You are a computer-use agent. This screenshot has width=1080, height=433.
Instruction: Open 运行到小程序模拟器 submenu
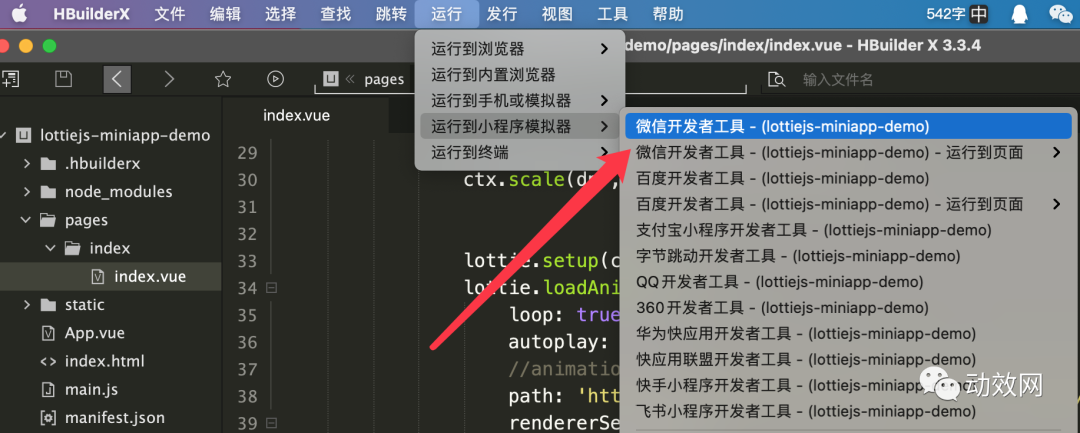[520, 126]
